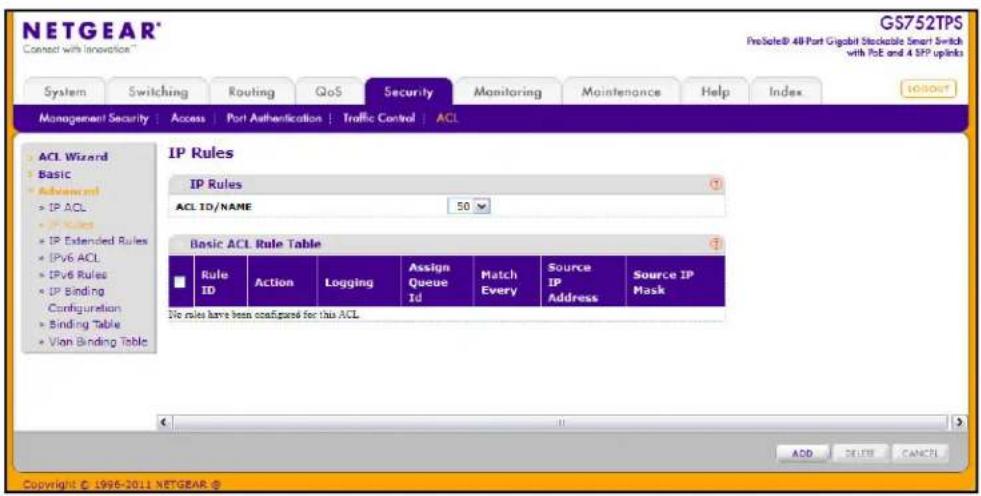981x496 pixels.
Task: Open help for IP Rules section
Action: coord(716,184)
